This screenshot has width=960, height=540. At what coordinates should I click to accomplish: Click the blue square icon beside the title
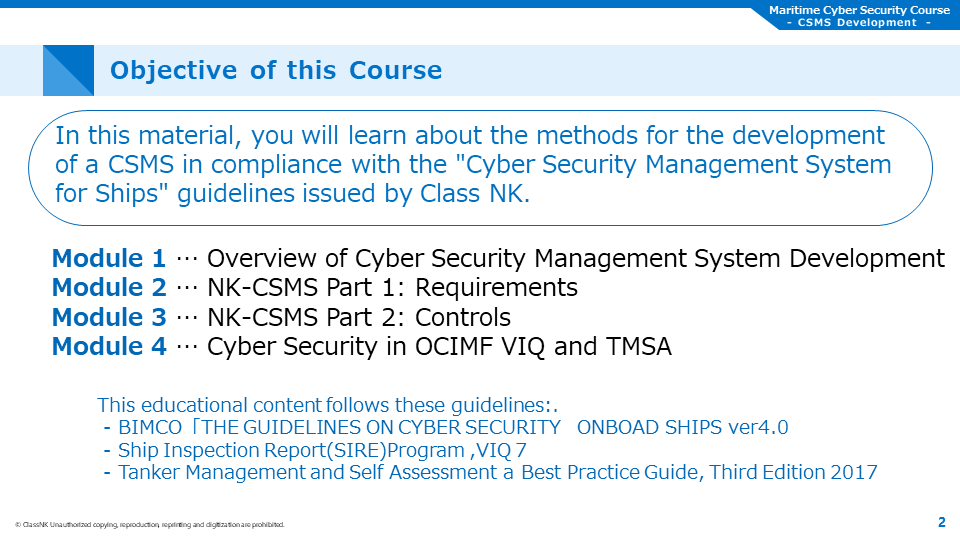point(68,71)
